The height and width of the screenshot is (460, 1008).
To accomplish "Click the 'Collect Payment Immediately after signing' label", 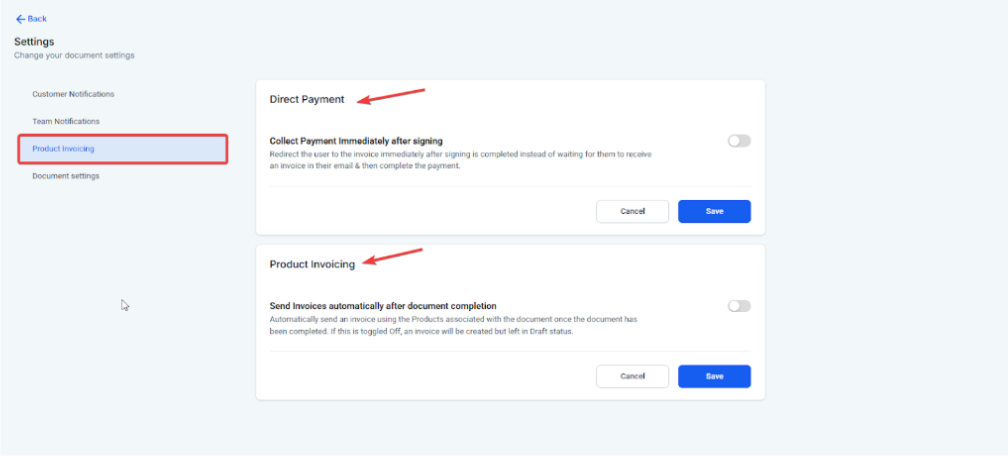I will pos(356,141).
